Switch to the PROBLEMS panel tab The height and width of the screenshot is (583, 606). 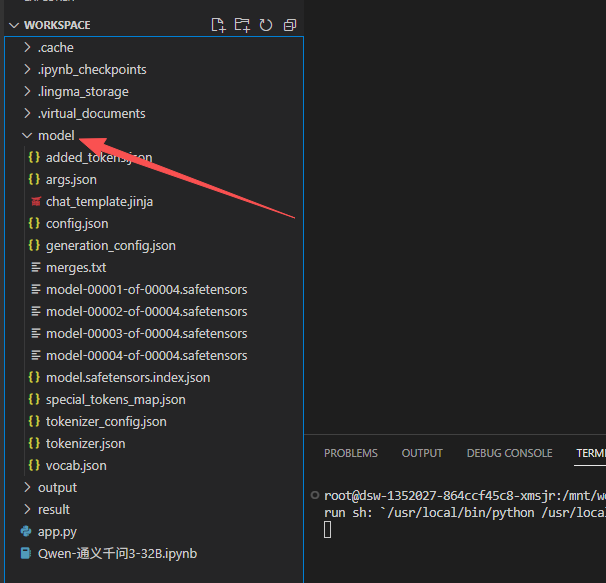click(x=351, y=453)
